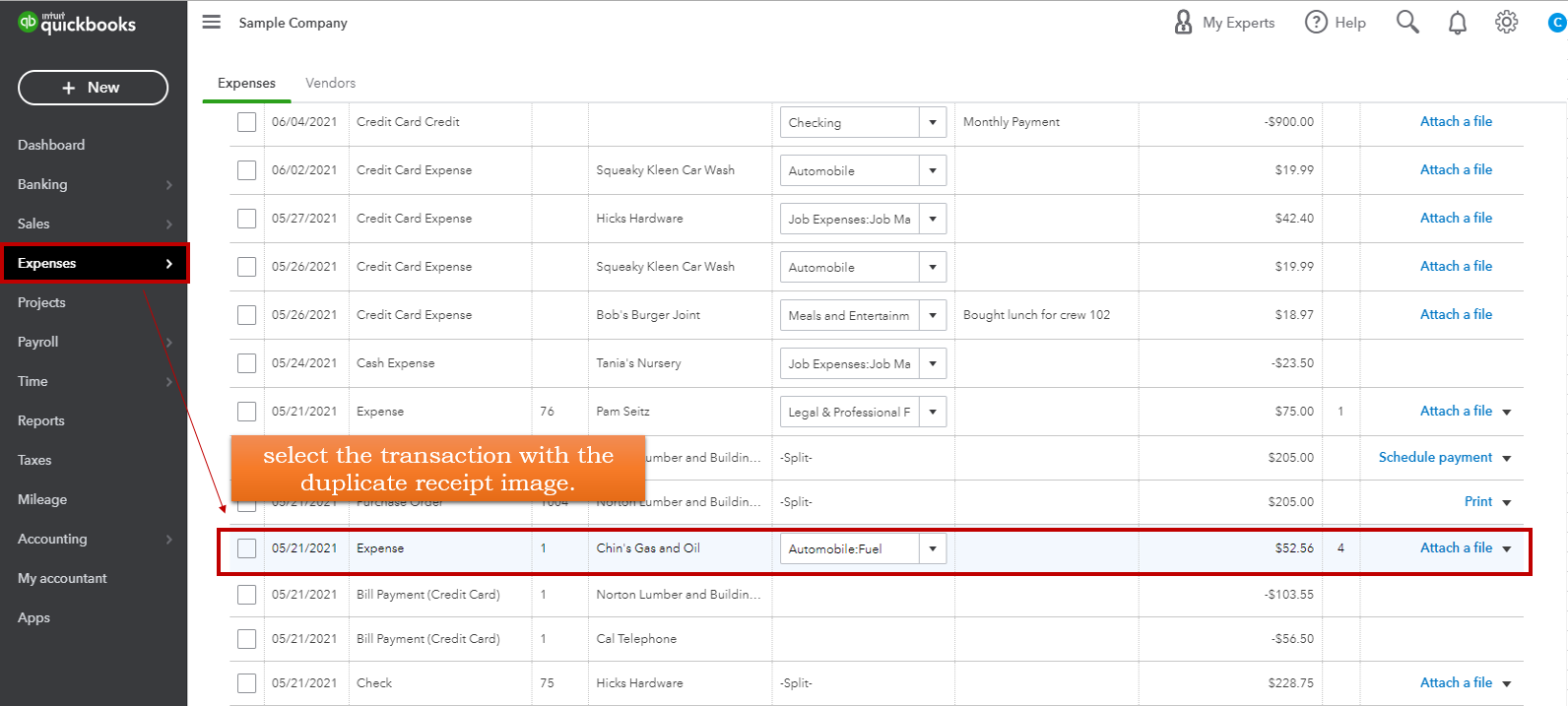Open the Meals and Entertainment category field

[848, 315]
